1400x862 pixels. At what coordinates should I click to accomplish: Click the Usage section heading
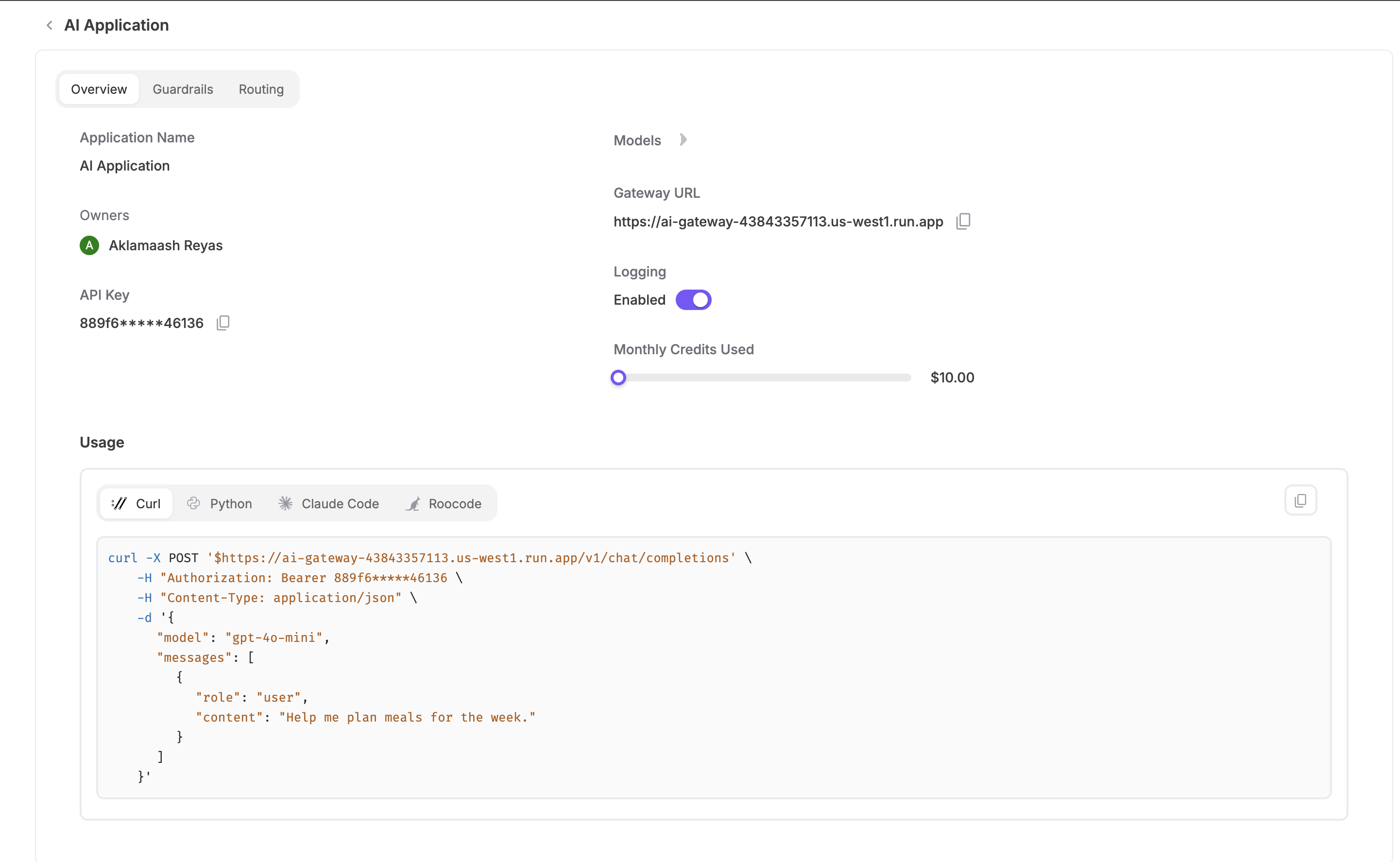pos(102,442)
